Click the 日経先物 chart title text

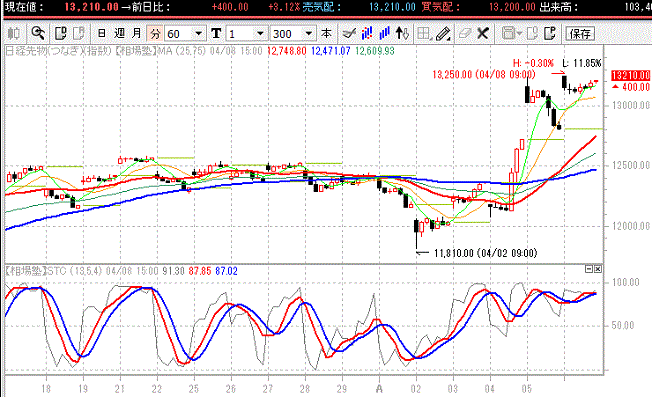pos(59,51)
